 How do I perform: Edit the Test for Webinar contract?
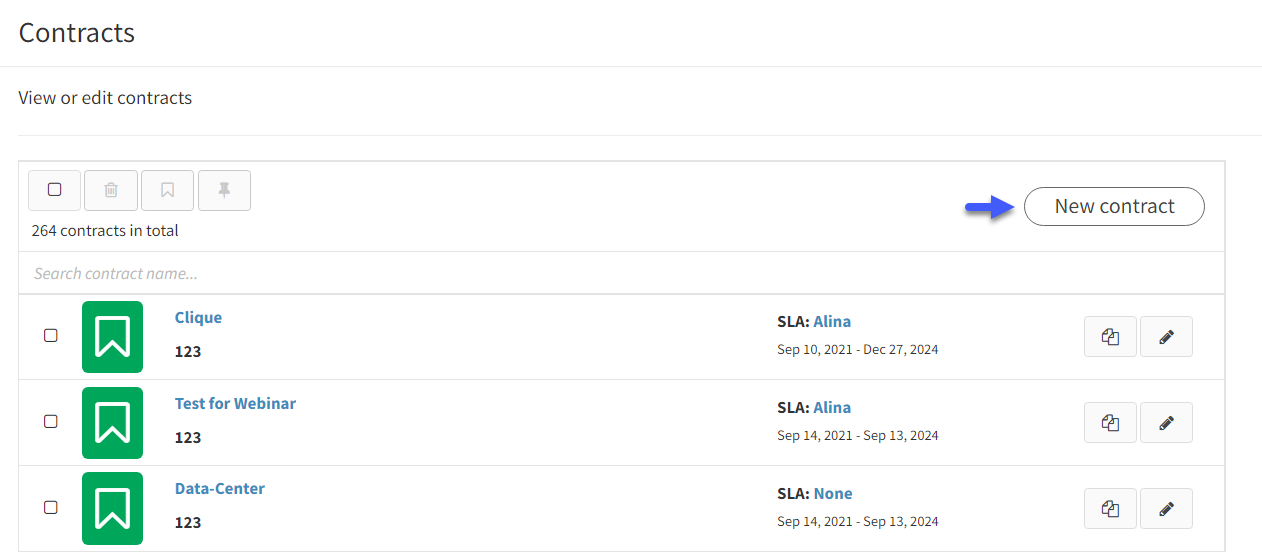pyautogui.click(x=1166, y=423)
